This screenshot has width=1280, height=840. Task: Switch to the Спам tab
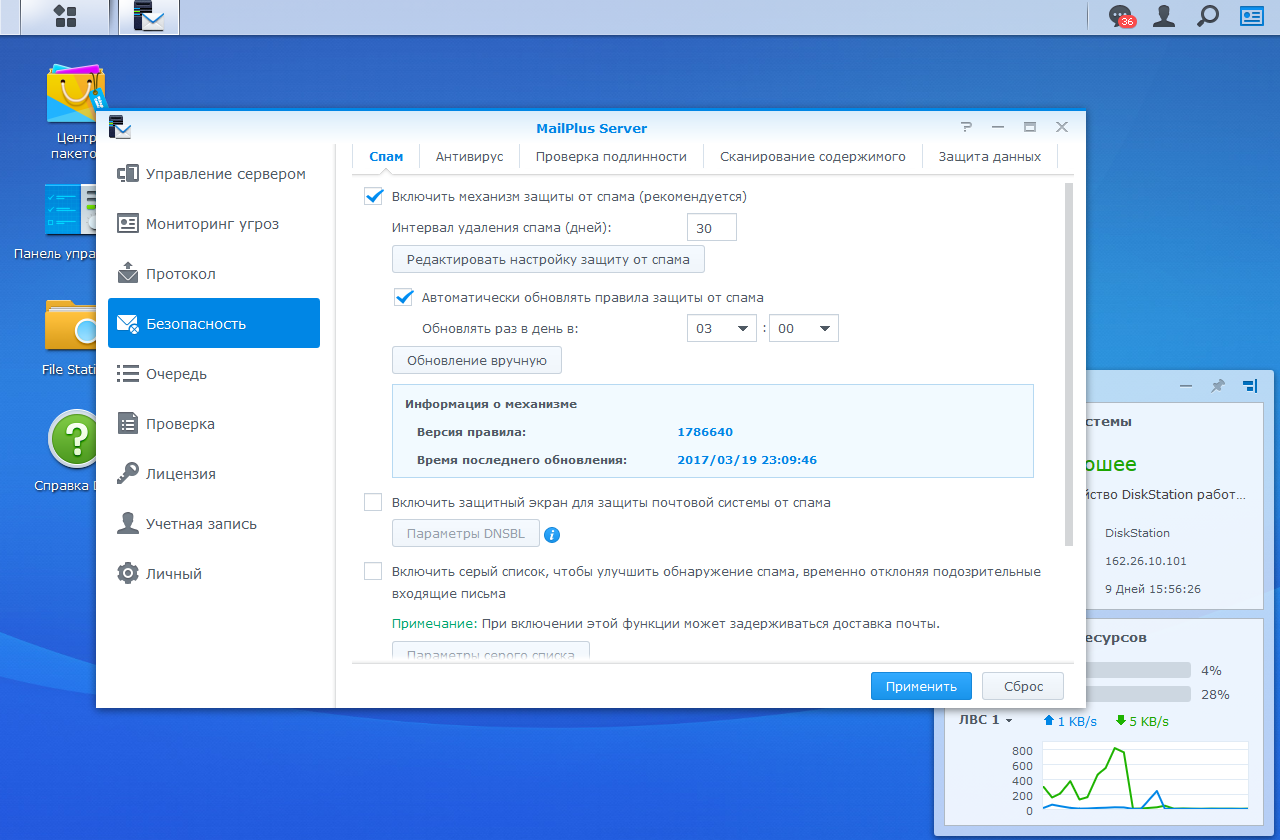click(x=386, y=156)
